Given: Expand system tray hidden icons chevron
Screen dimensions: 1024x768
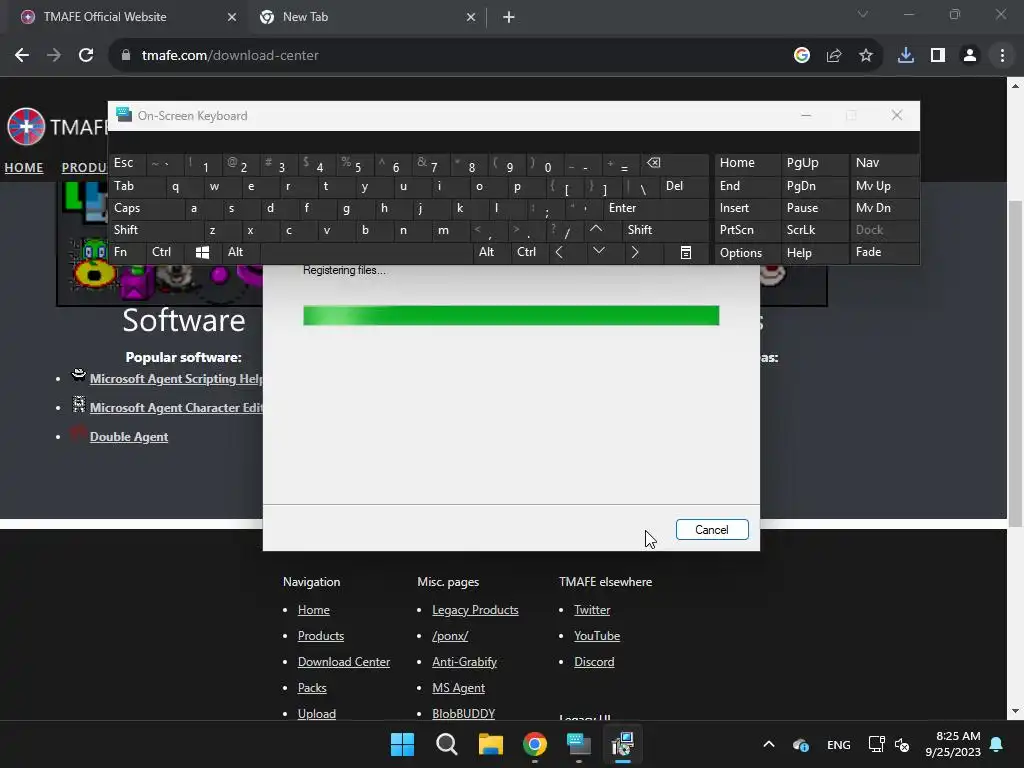Looking at the screenshot, I should pyautogui.click(x=769, y=744).
